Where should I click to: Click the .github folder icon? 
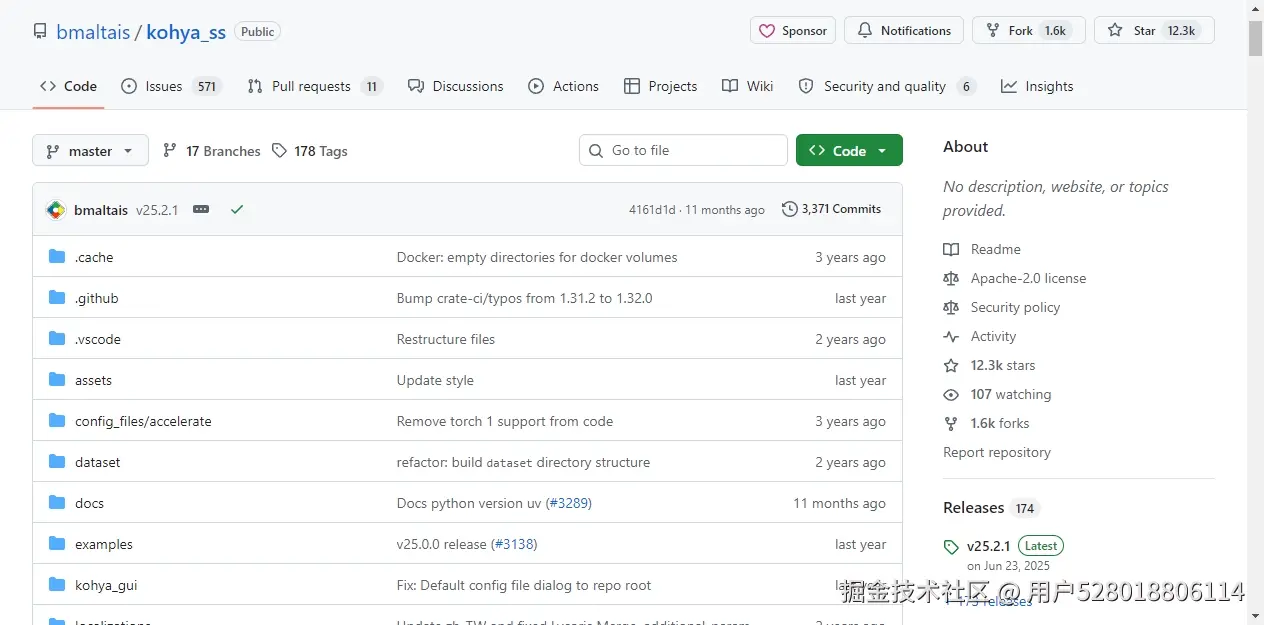[x=57, y=298]
